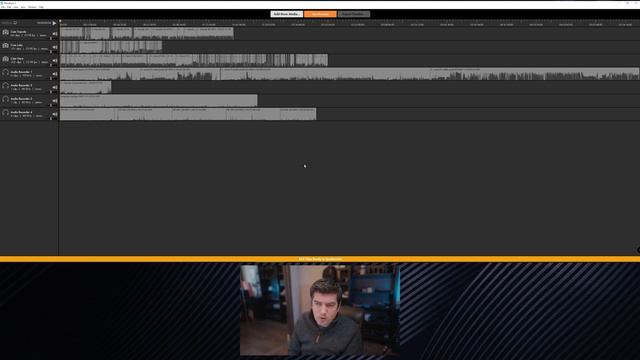This screenshot has width=640, height=360.
Task: Open the Window menu
Action: tap(32, 7)
